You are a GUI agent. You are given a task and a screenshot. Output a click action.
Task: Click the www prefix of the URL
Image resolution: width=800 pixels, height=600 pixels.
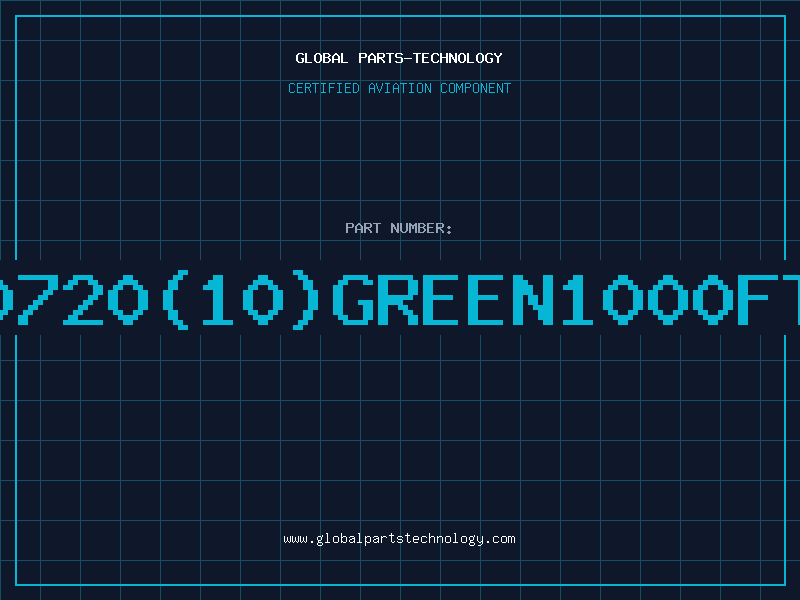[294, 539]
